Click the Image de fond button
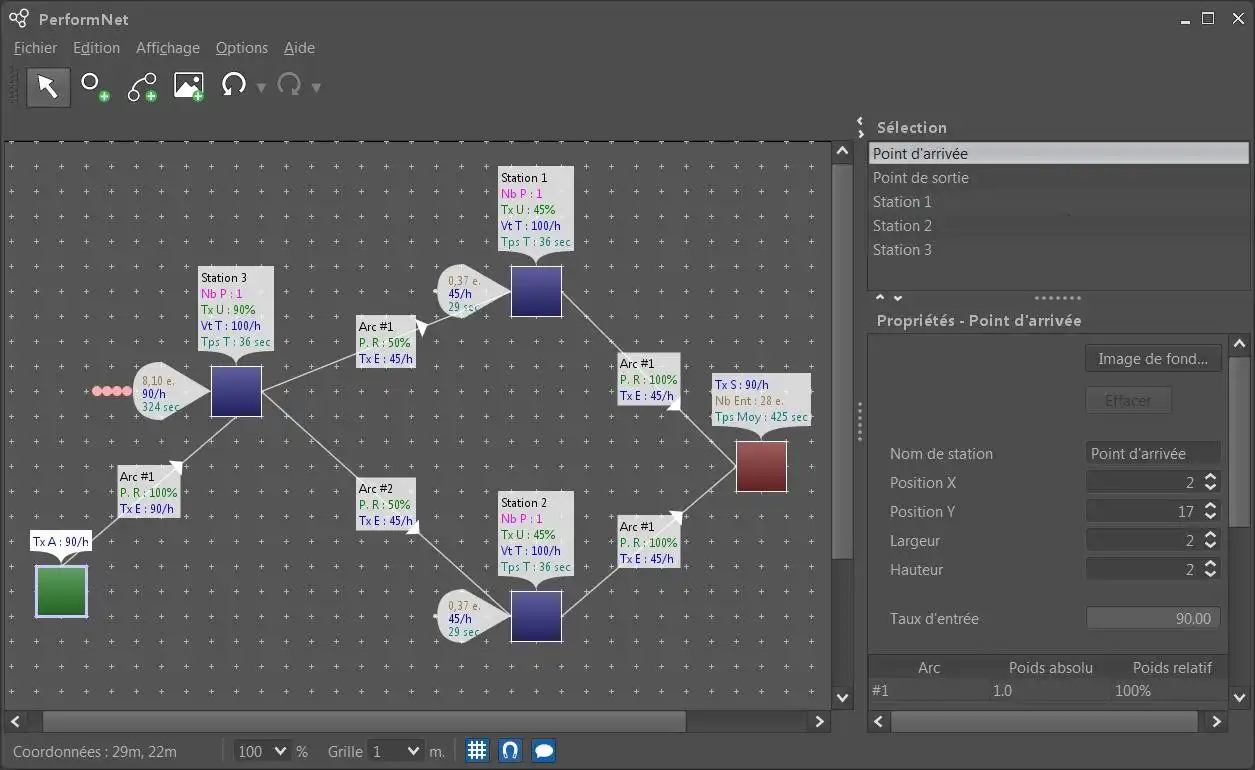The height and width of the screenshot is (770, 1255). (x=1152, y=359)
